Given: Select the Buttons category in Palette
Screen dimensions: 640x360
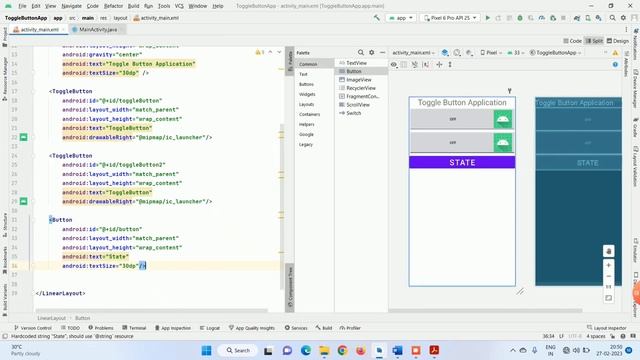Looking at the screenshot, I should (306, 84).
